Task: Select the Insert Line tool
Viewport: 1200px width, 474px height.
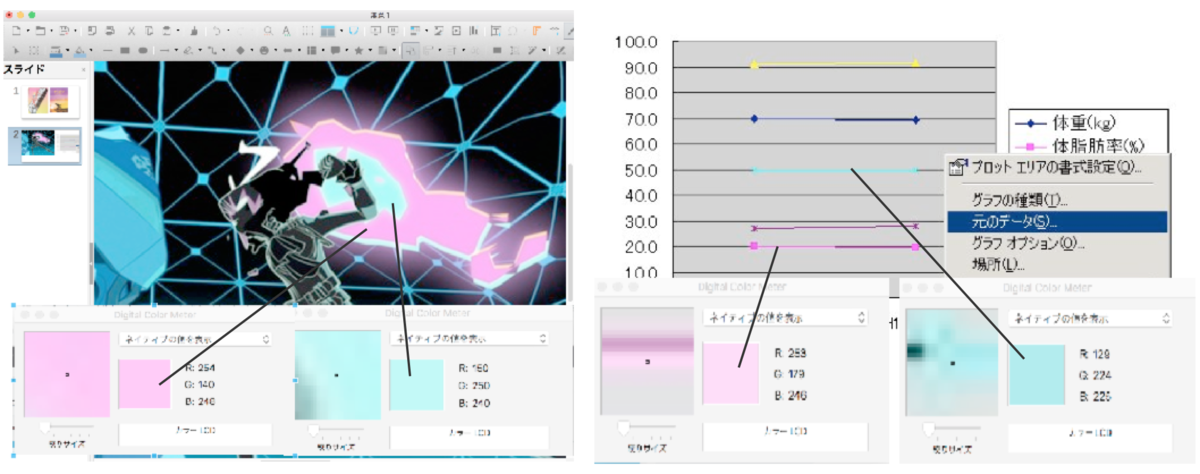Action: click(108, 50)
